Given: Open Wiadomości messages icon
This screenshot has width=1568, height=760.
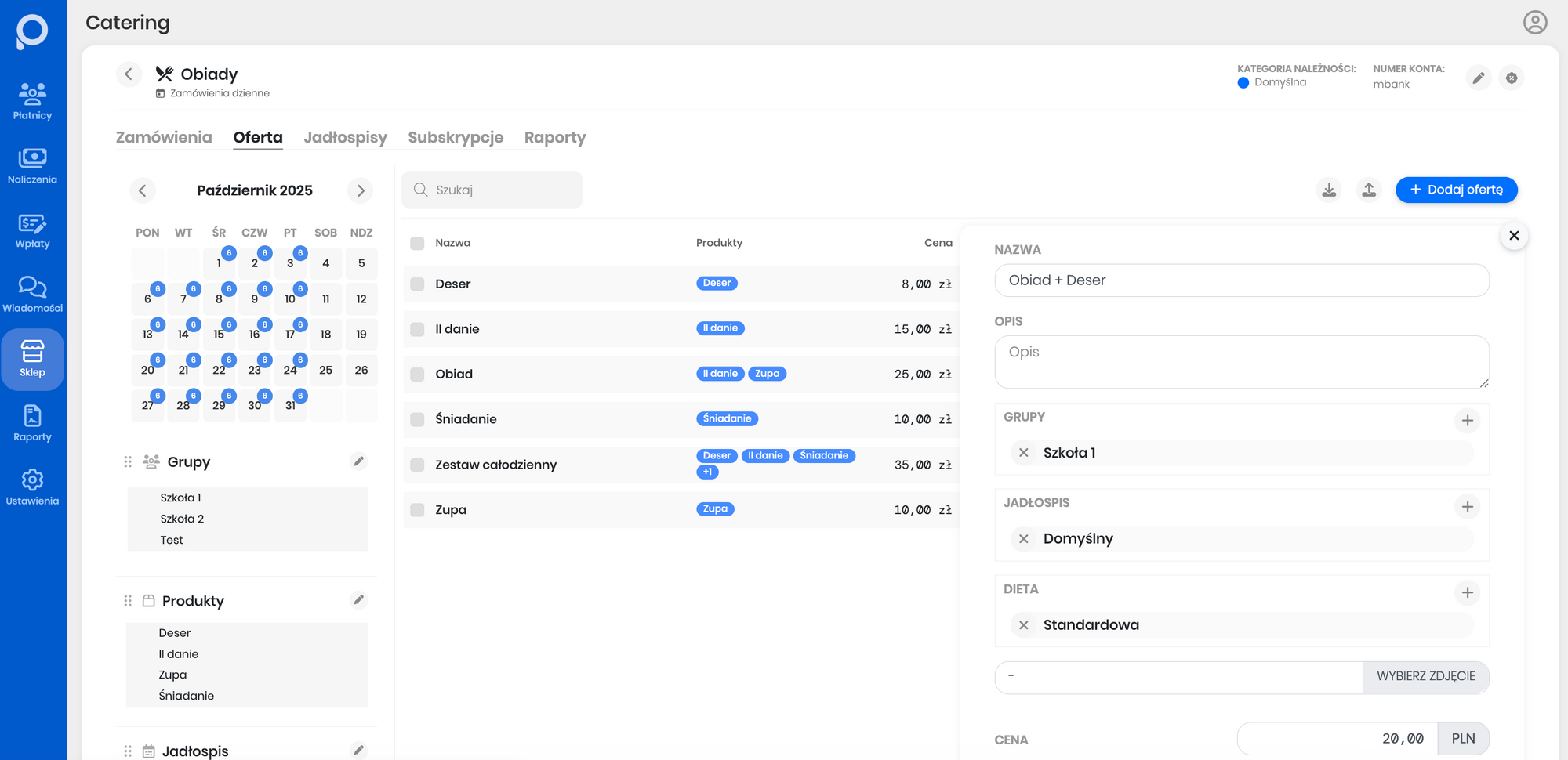Looking at the screenshot, I should pyautogui.click(x=32, y=295).
